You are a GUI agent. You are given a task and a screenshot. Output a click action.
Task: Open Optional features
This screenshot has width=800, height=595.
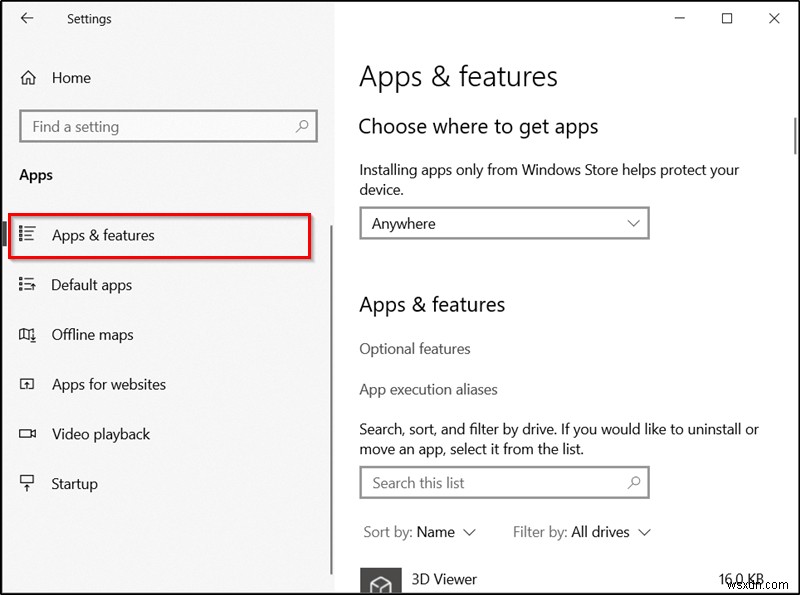[414, 349]
